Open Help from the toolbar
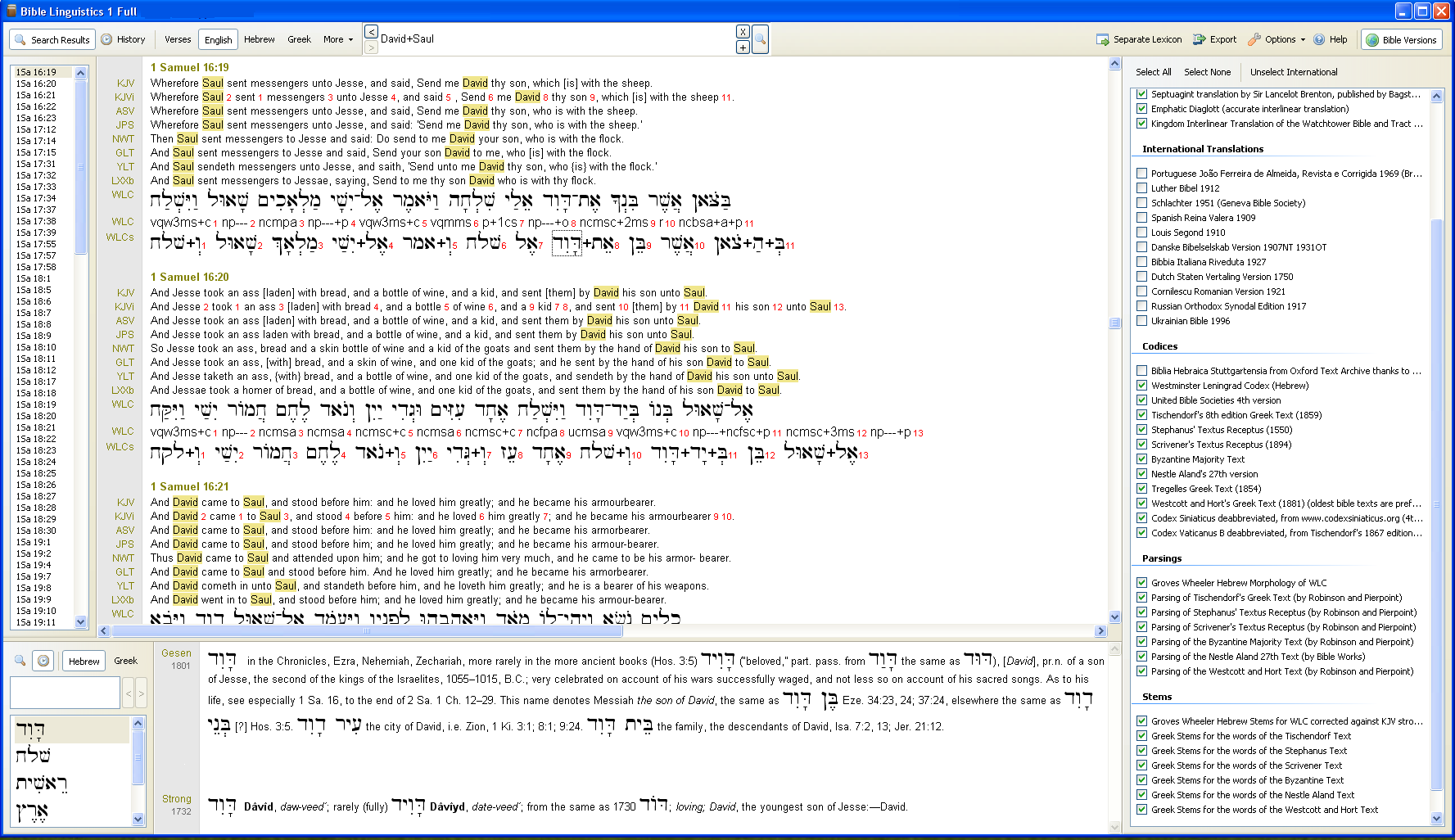 (1331, 39)
